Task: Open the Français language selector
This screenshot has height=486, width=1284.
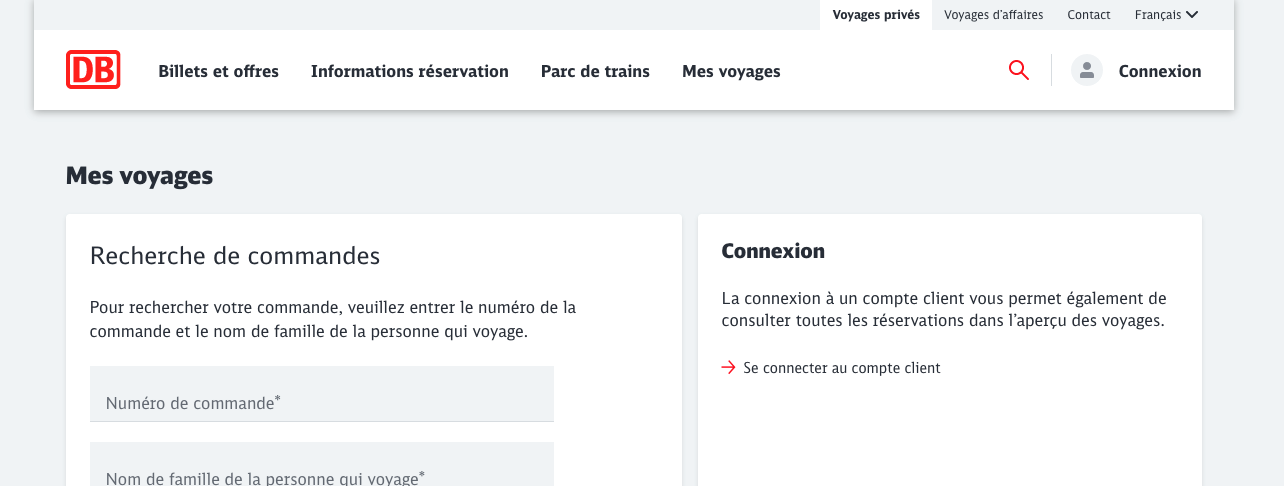Action: click(1158, 15)
